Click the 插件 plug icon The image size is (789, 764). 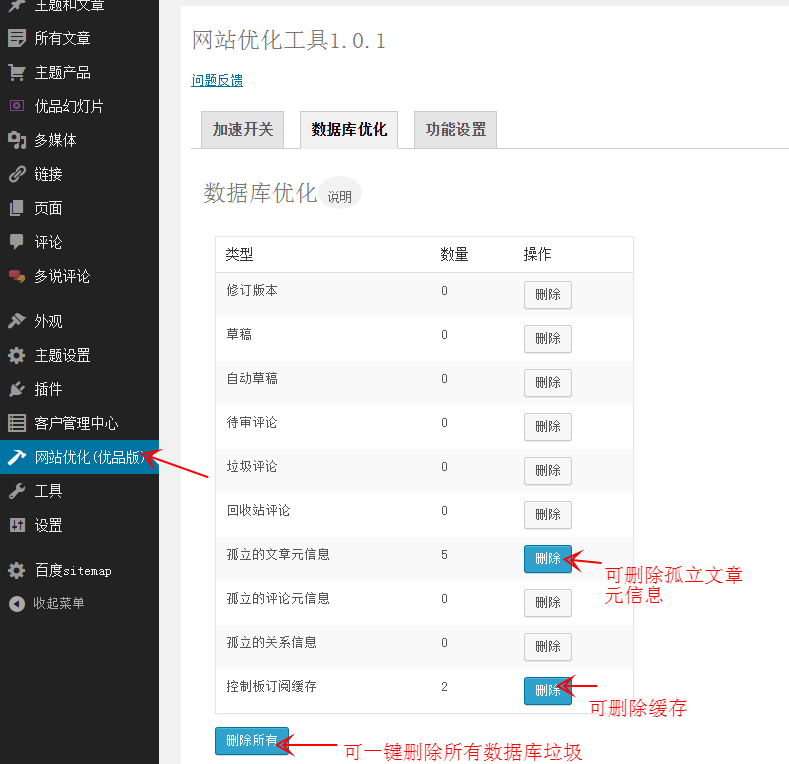pyautogui.click(x=17, y=389)
